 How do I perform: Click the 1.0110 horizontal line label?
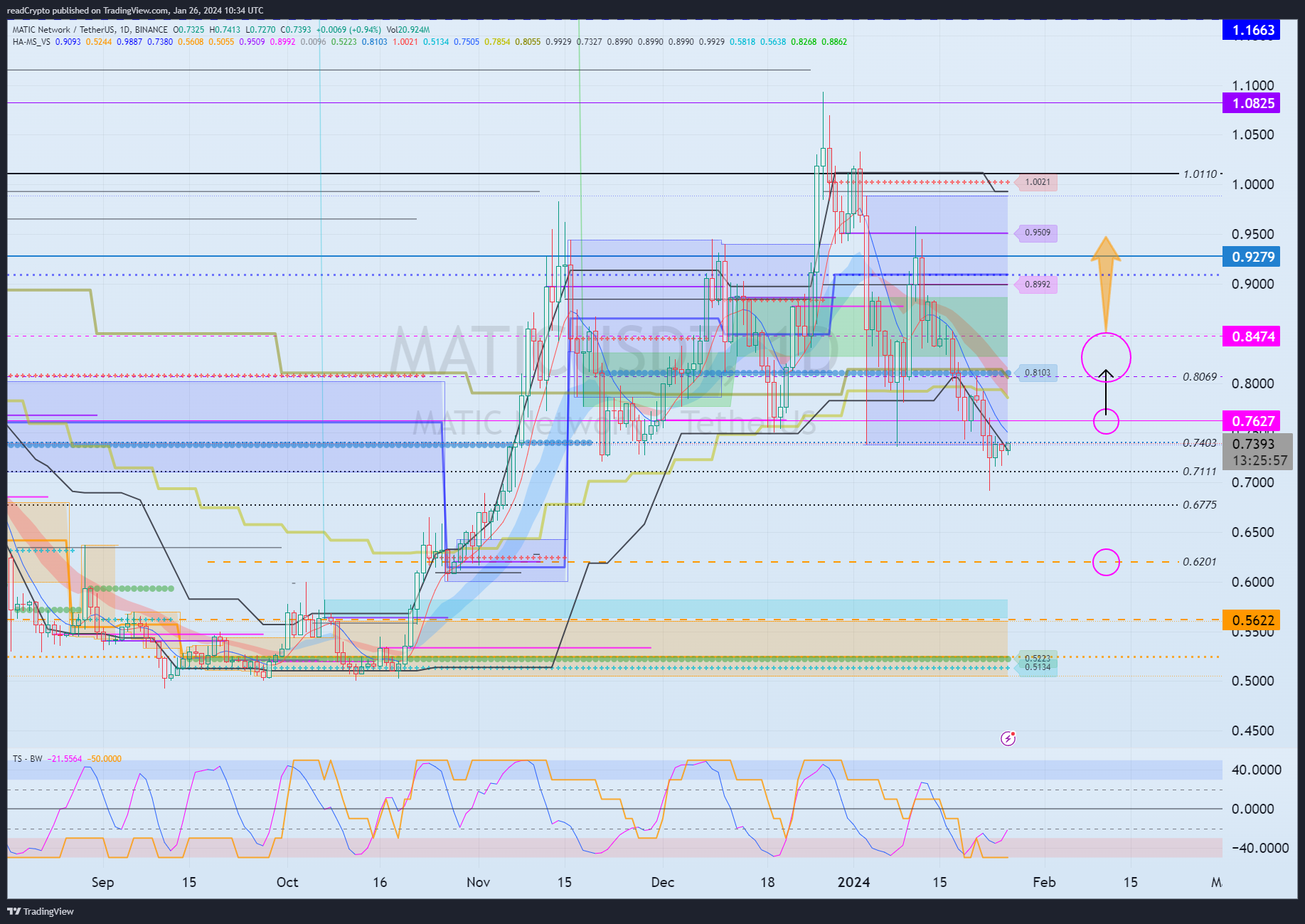(1200, 174)
